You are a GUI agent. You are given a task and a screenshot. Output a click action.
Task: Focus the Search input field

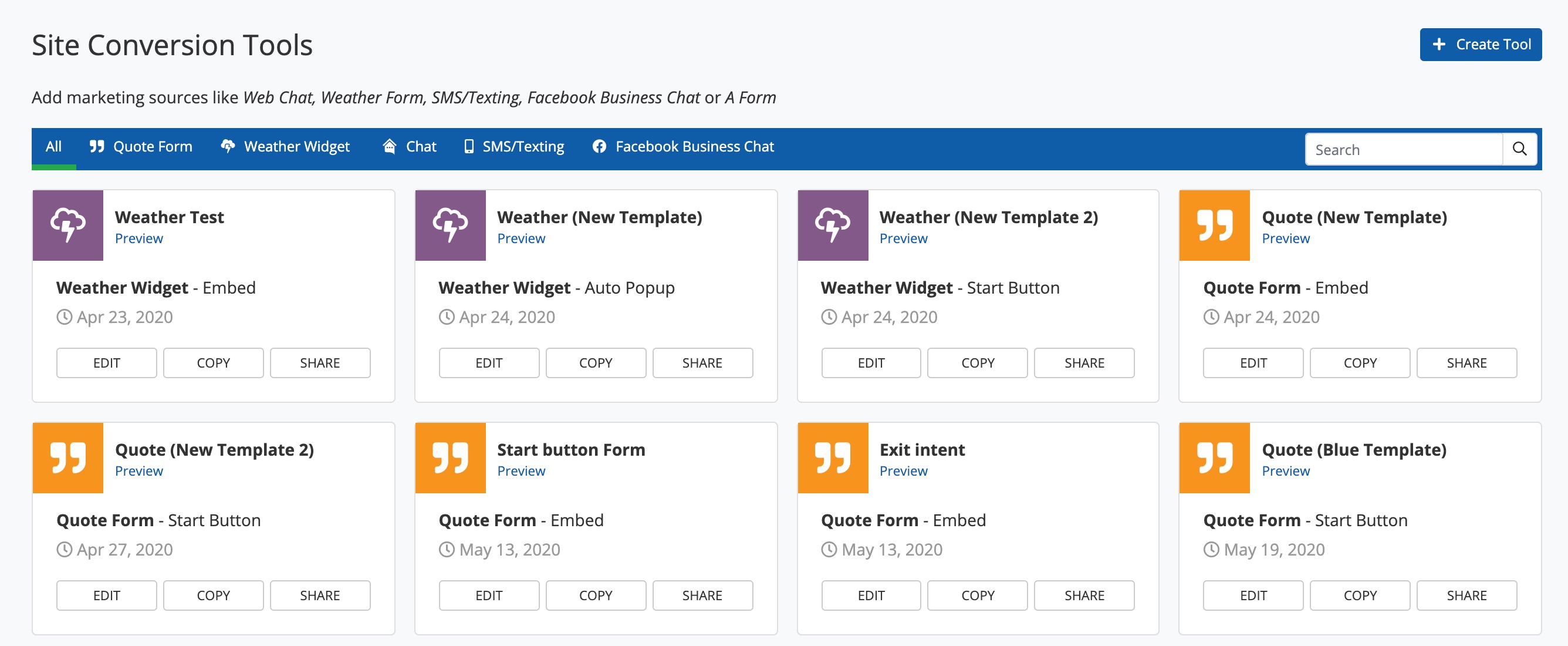pyautogui.click(x=1403, y=149)
